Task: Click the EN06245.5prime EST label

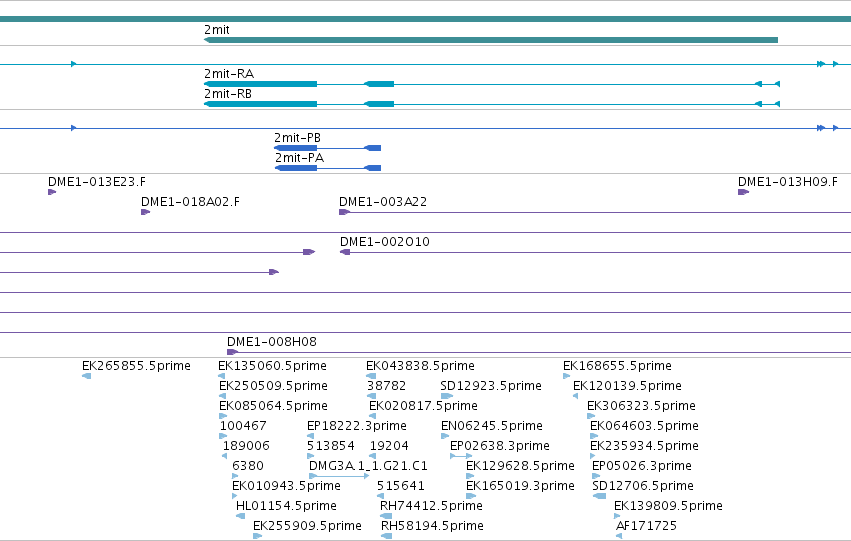Action: click(492, 426)
